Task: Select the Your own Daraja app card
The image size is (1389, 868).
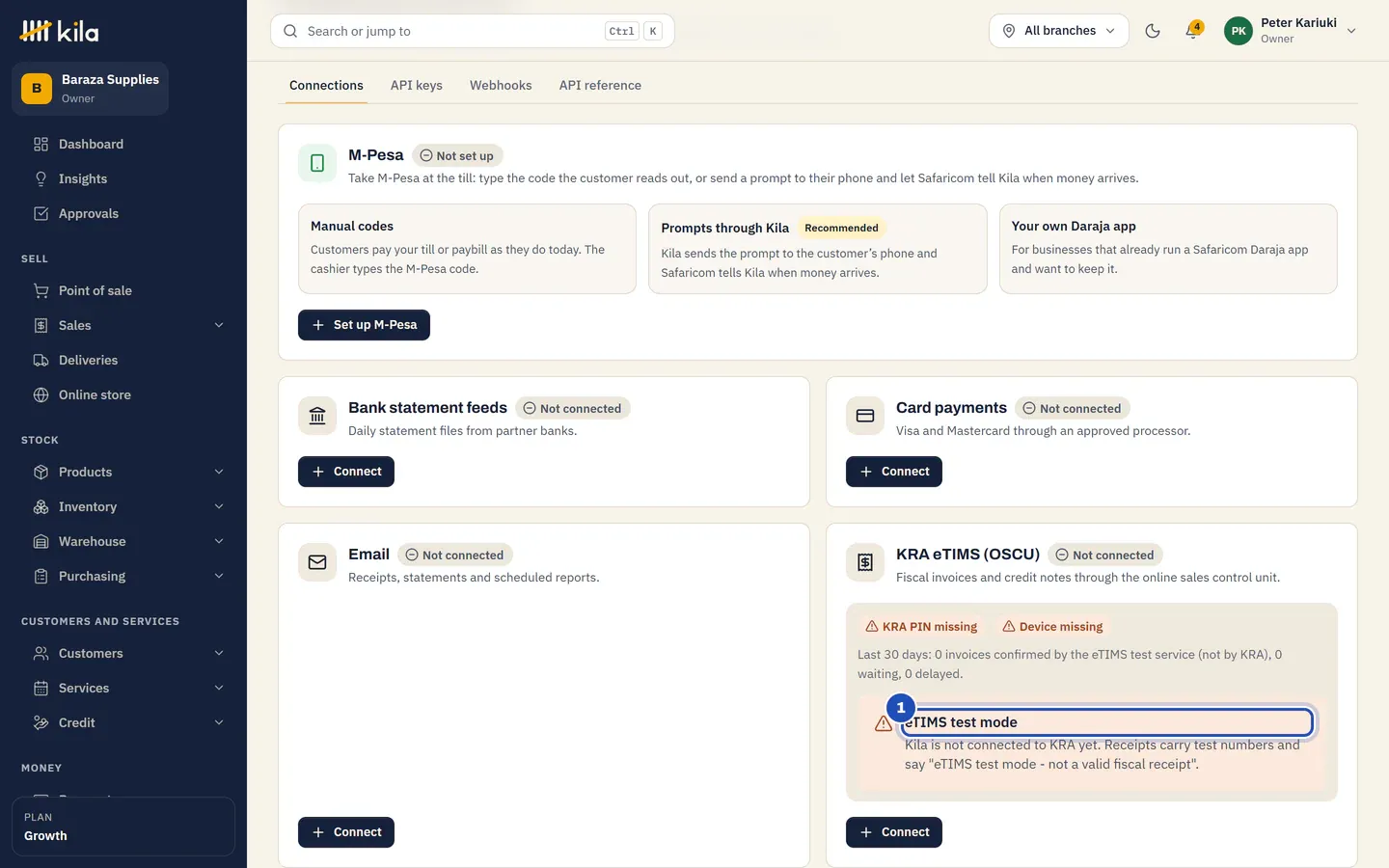Action: [x=1168, y=249]
